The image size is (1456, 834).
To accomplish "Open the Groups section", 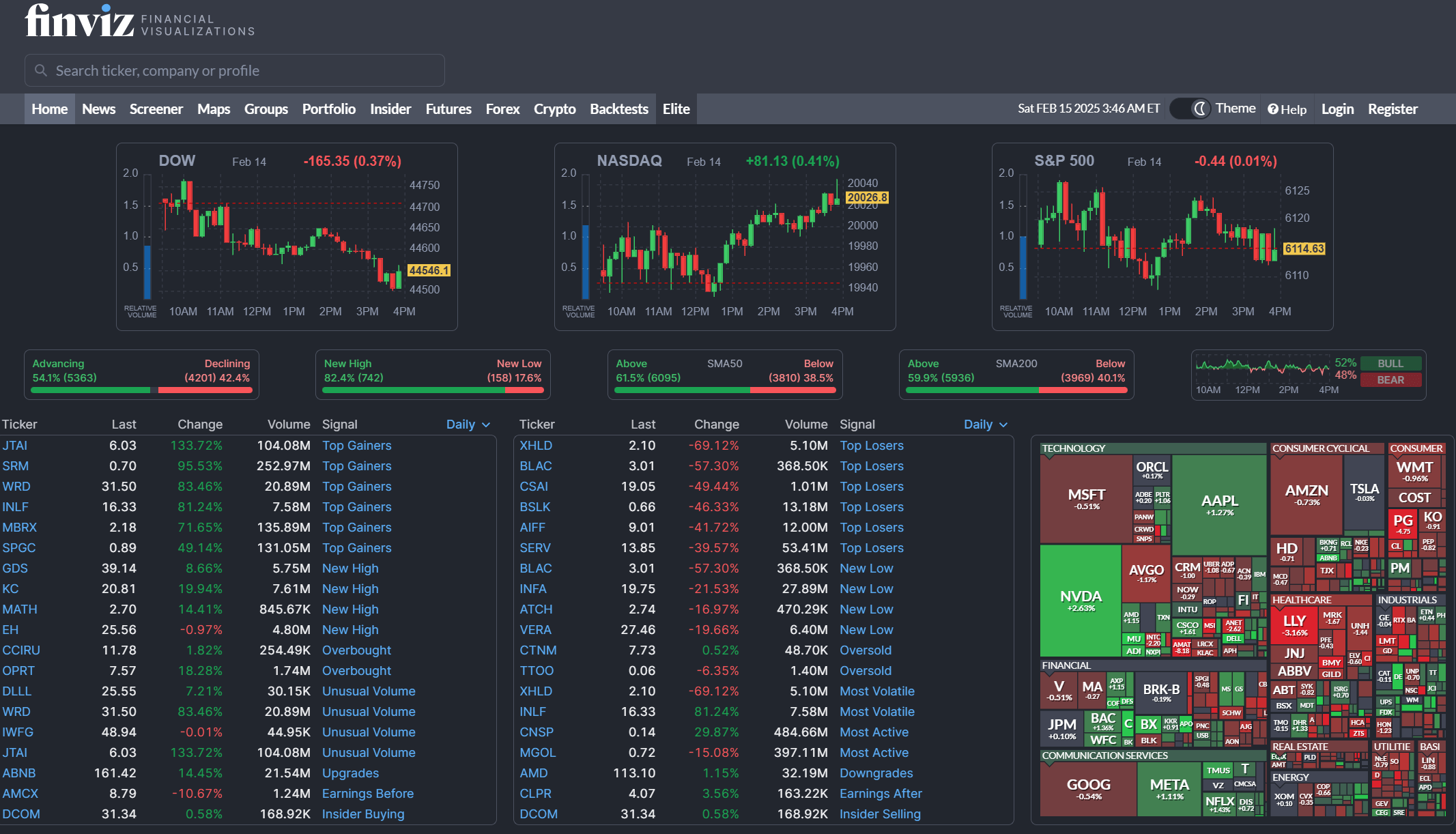I will point(266,109).
